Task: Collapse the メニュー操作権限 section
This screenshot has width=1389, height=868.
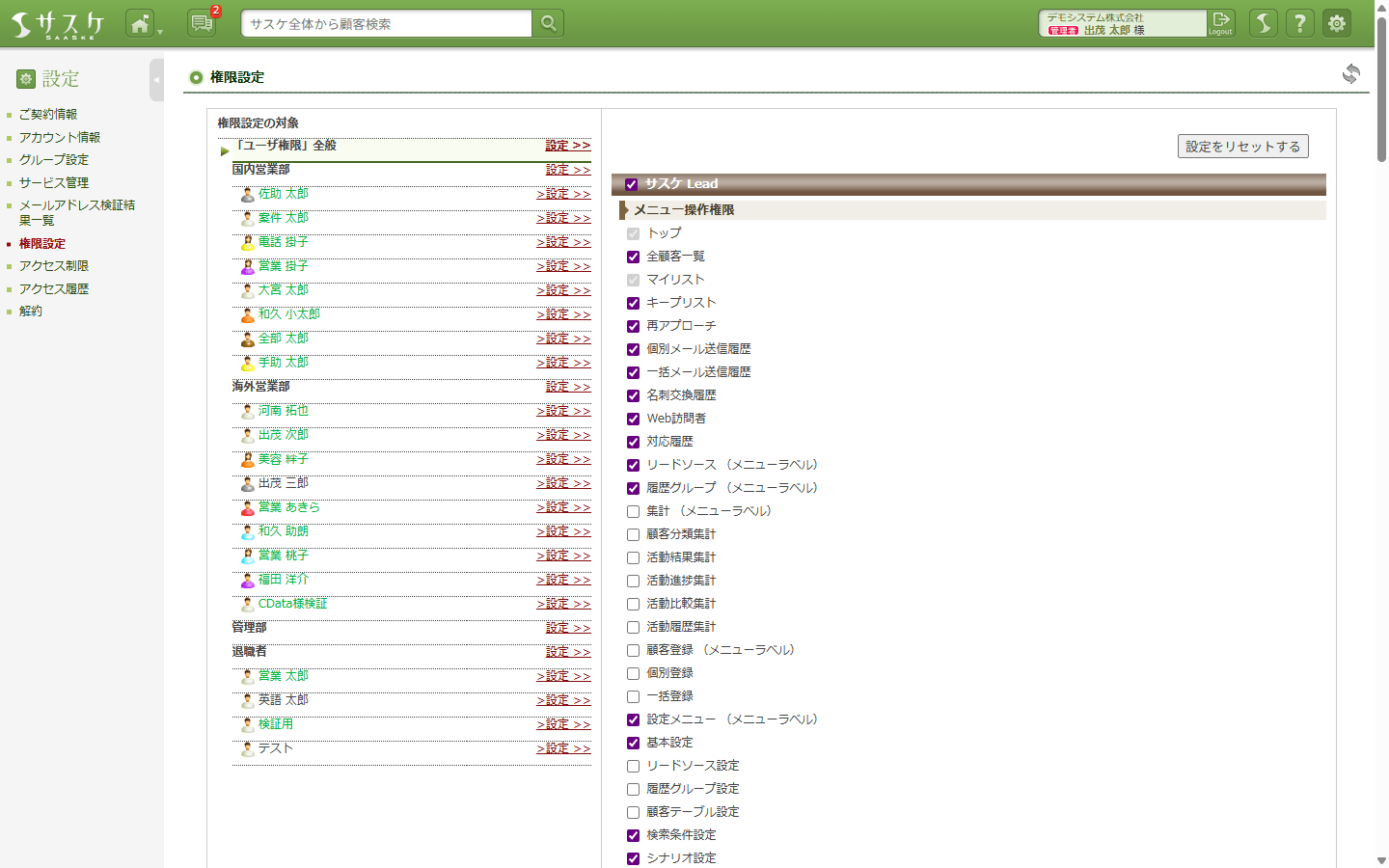Action: [624, 209]
